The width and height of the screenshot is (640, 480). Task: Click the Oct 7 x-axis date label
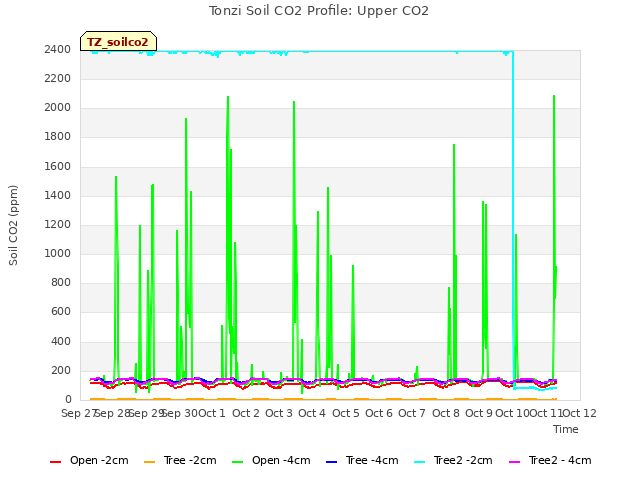(x=412, y=413)
